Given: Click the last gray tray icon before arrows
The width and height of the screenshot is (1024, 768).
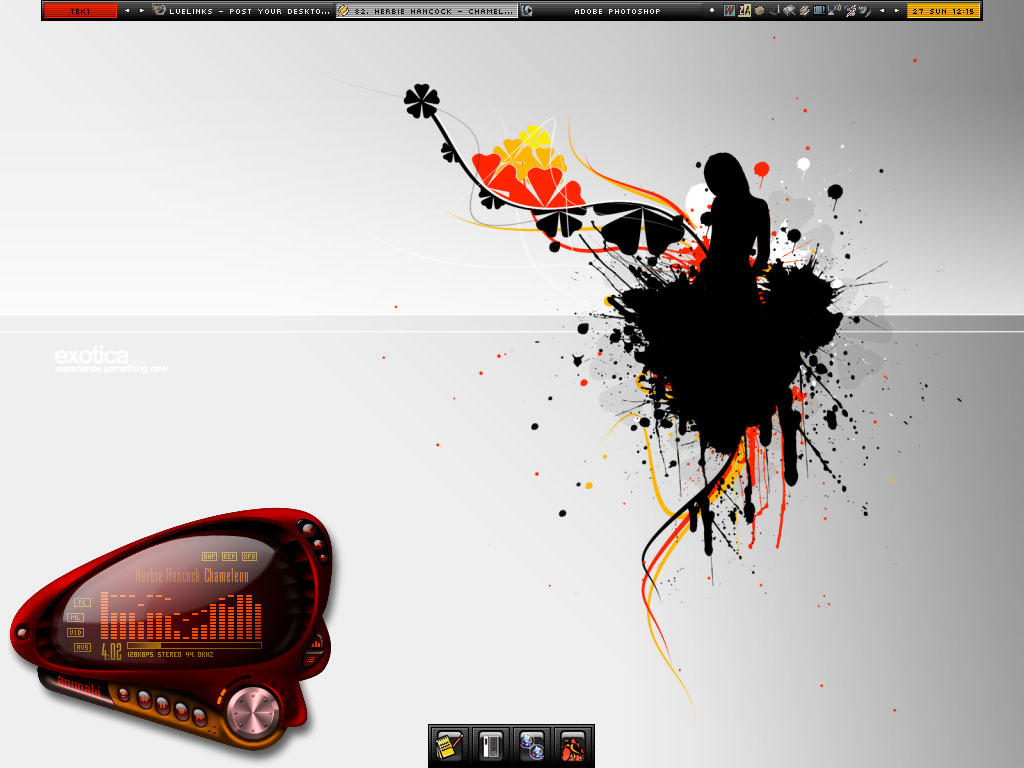Looking at the screenshot, I should [x=865, y=11].
